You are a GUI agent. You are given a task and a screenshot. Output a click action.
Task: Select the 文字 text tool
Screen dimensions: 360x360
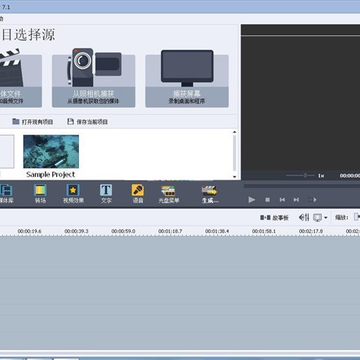[x=106, y=194]
